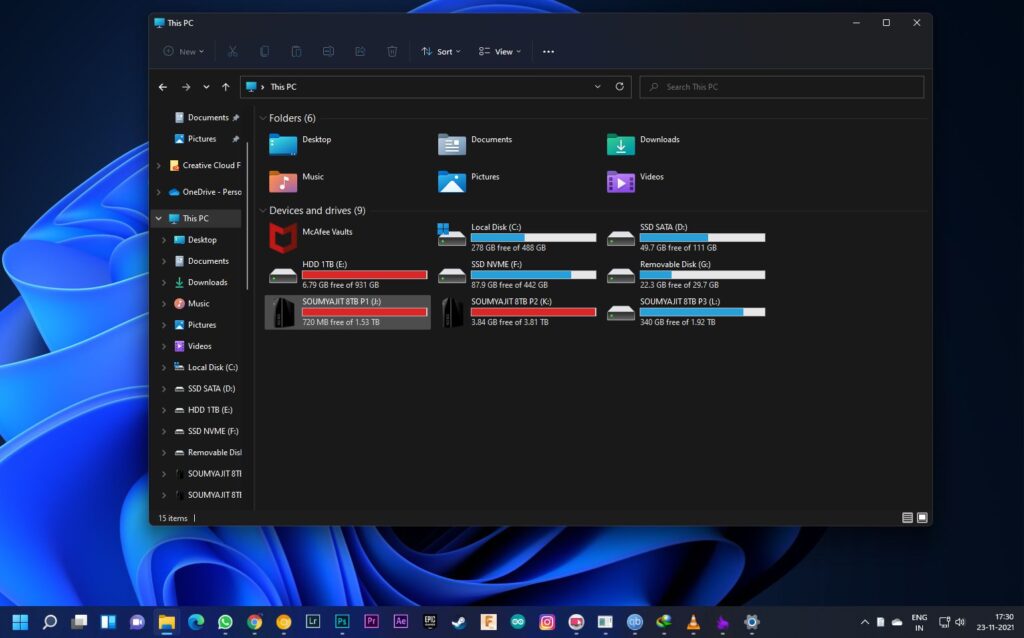Expand OneDrive - Personal in navigation pane
The width and height of the screenshot is (1024, 638).
pyautogui.click(x=159, y=192)
